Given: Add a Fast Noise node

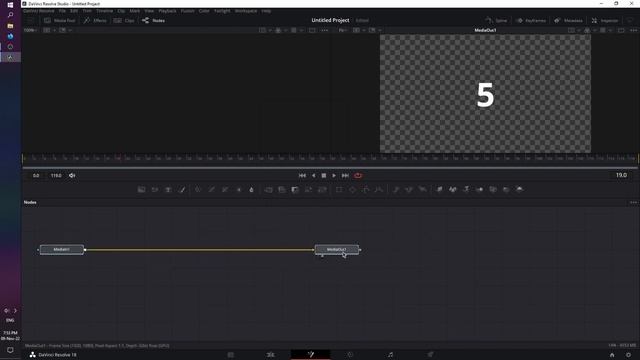Looking at the screenshot, I should pos(155,189).
